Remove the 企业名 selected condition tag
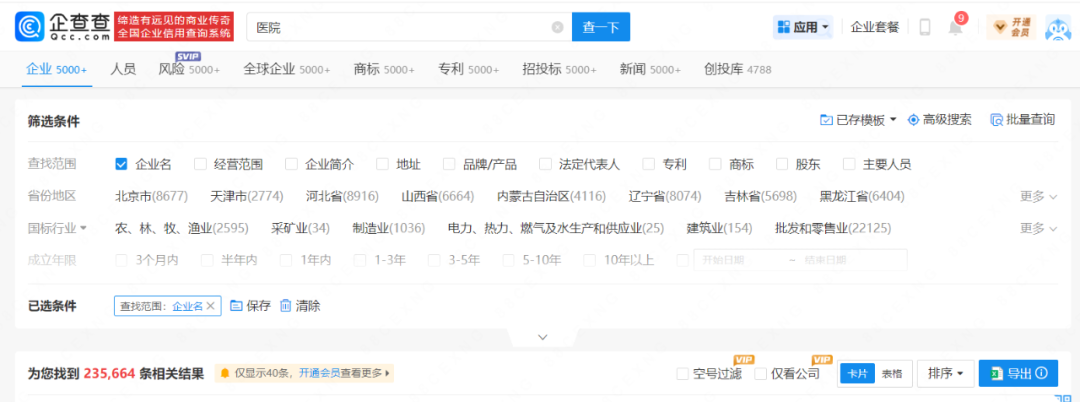Image resolution: width=1080 pixels, height=402 pixels. click(x=210, y=306)
